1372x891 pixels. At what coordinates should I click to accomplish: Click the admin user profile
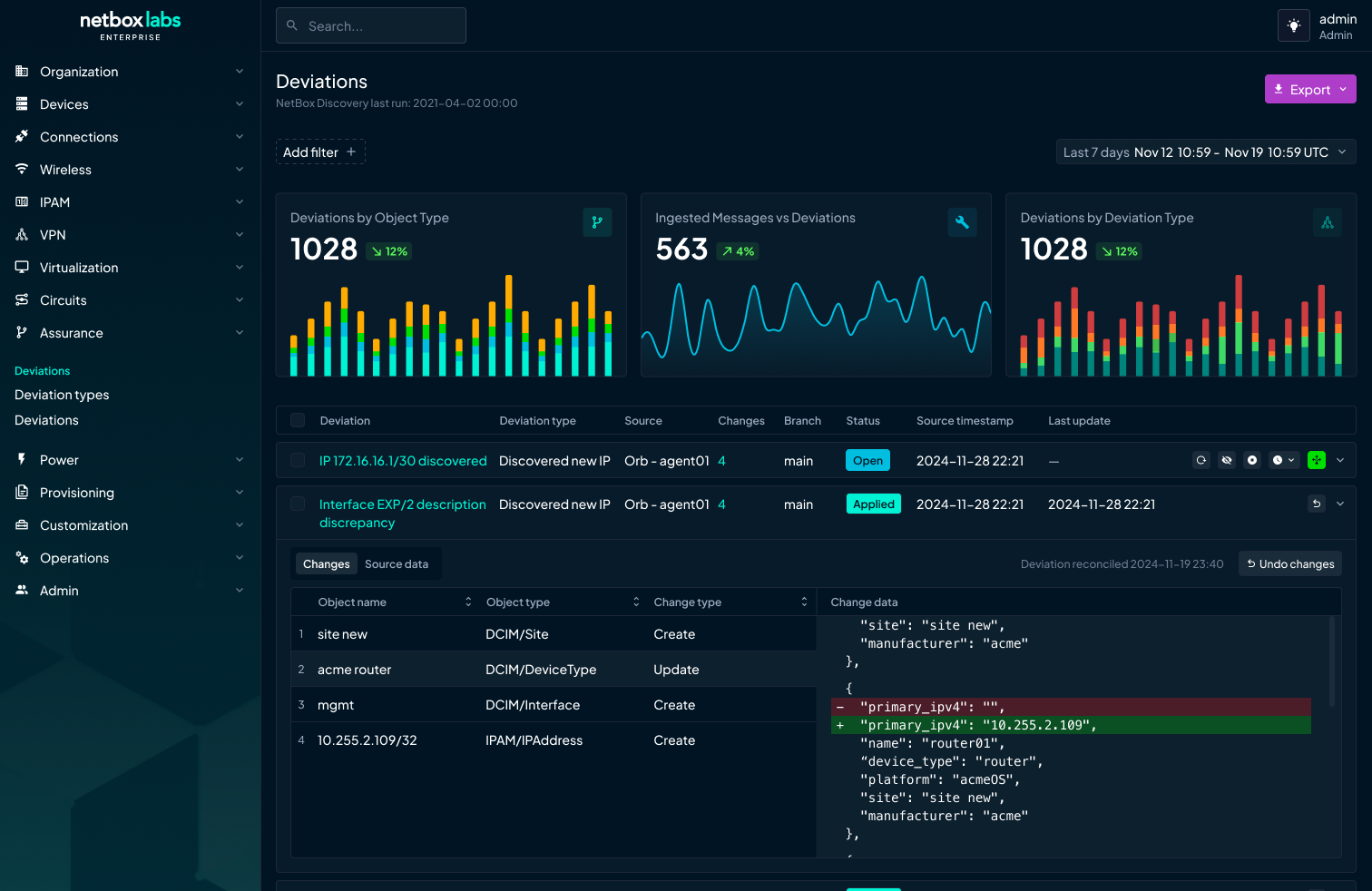point(1337,25)
